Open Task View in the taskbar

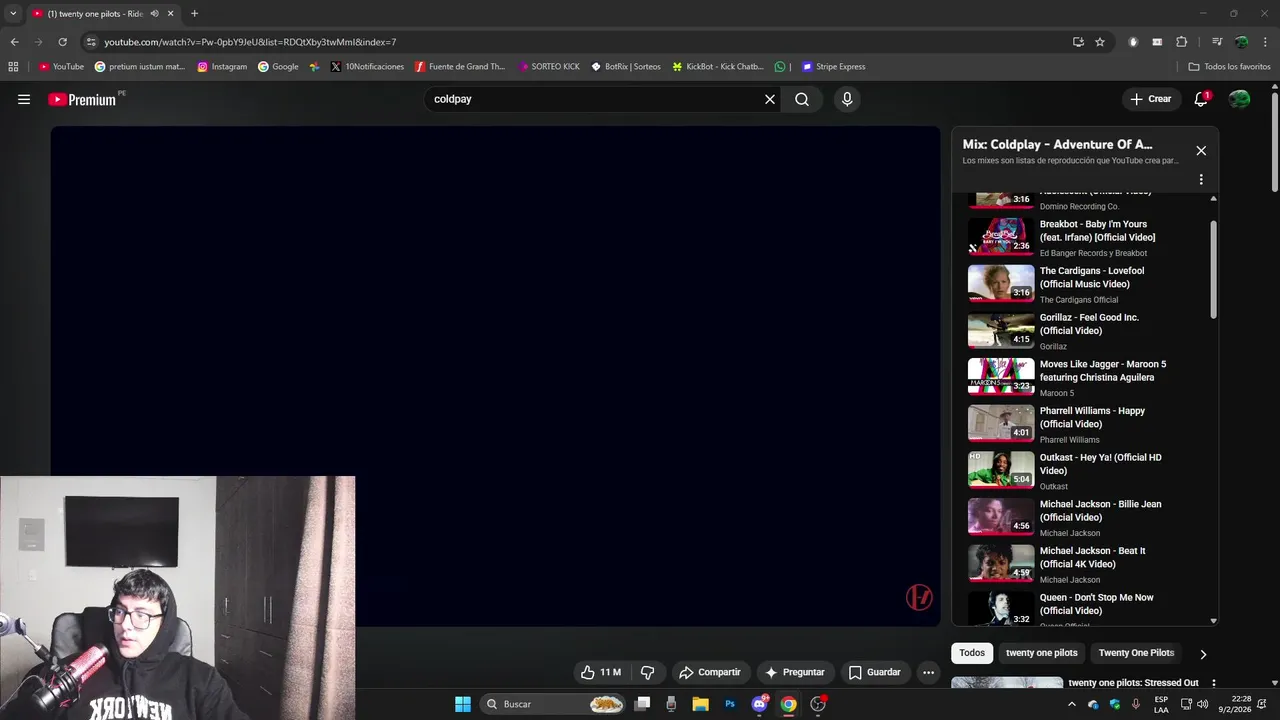643,704
